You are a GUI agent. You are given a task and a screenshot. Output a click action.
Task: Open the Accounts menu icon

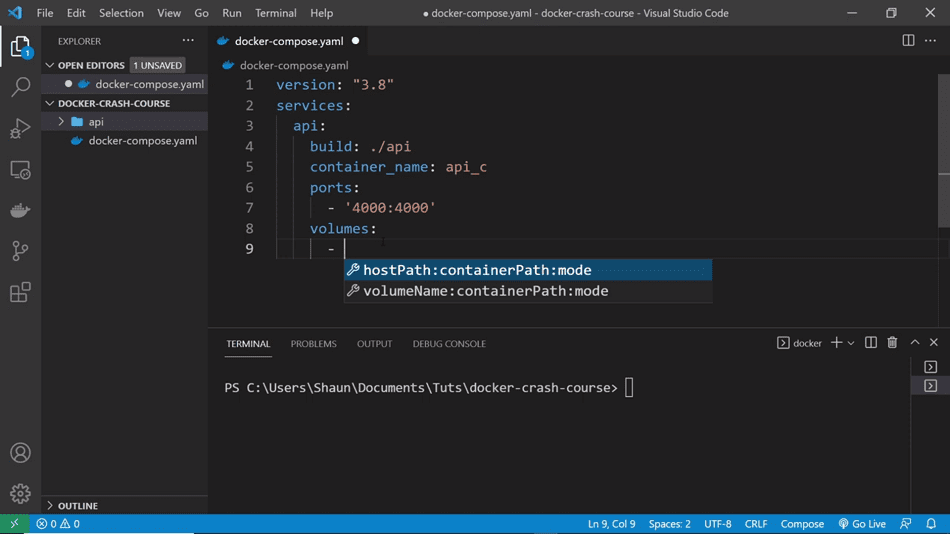click(x=20, y=453)
